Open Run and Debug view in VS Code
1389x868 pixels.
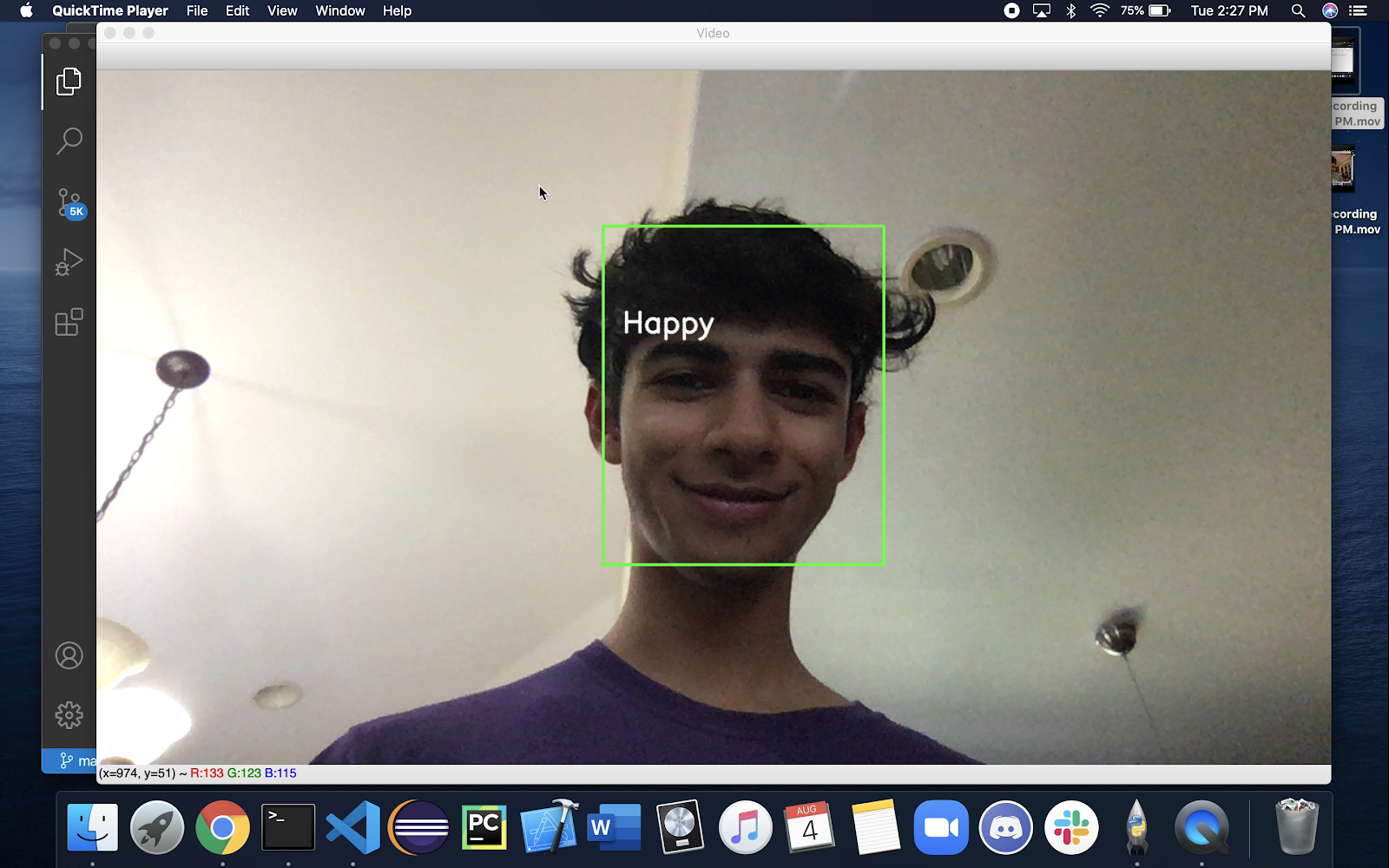[69, 262]
